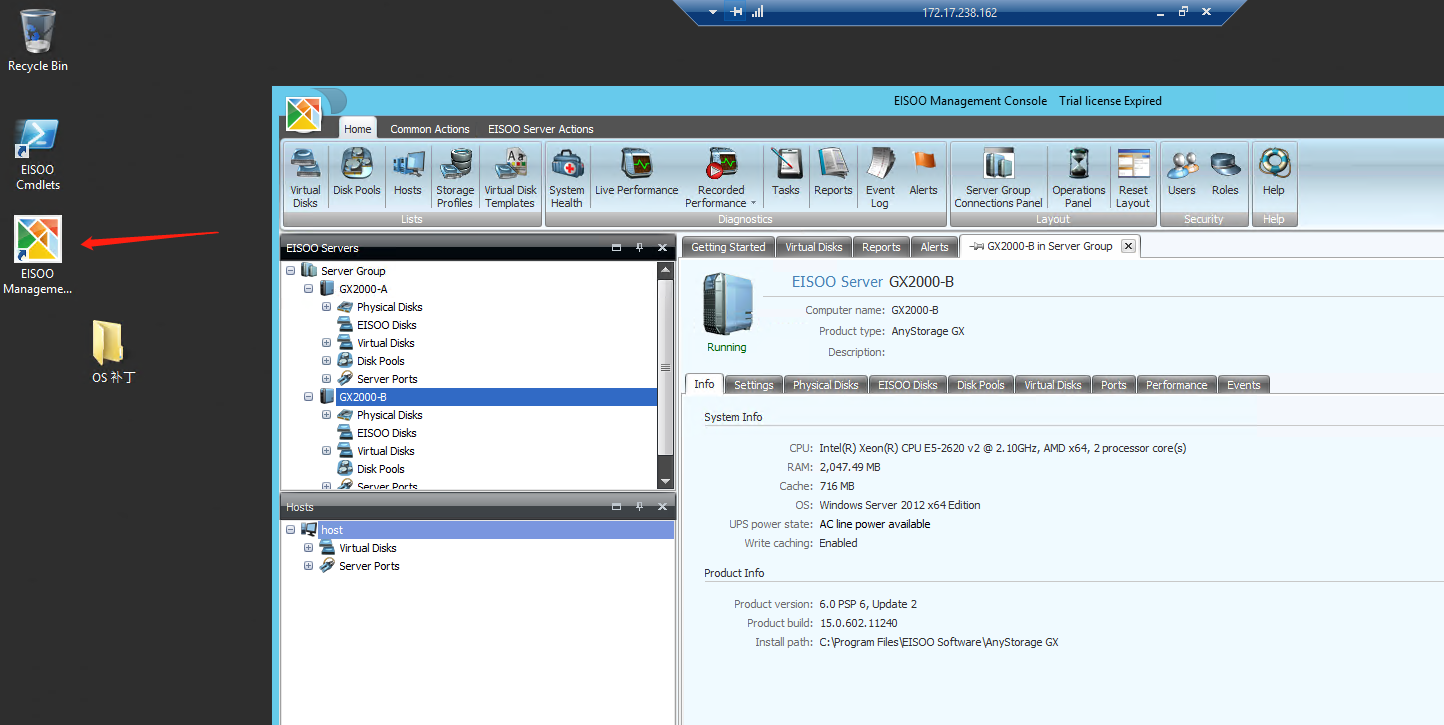Open Reports from the Diagnostics ribbon group
1444x725 pixels.
[x=833, y=172]
